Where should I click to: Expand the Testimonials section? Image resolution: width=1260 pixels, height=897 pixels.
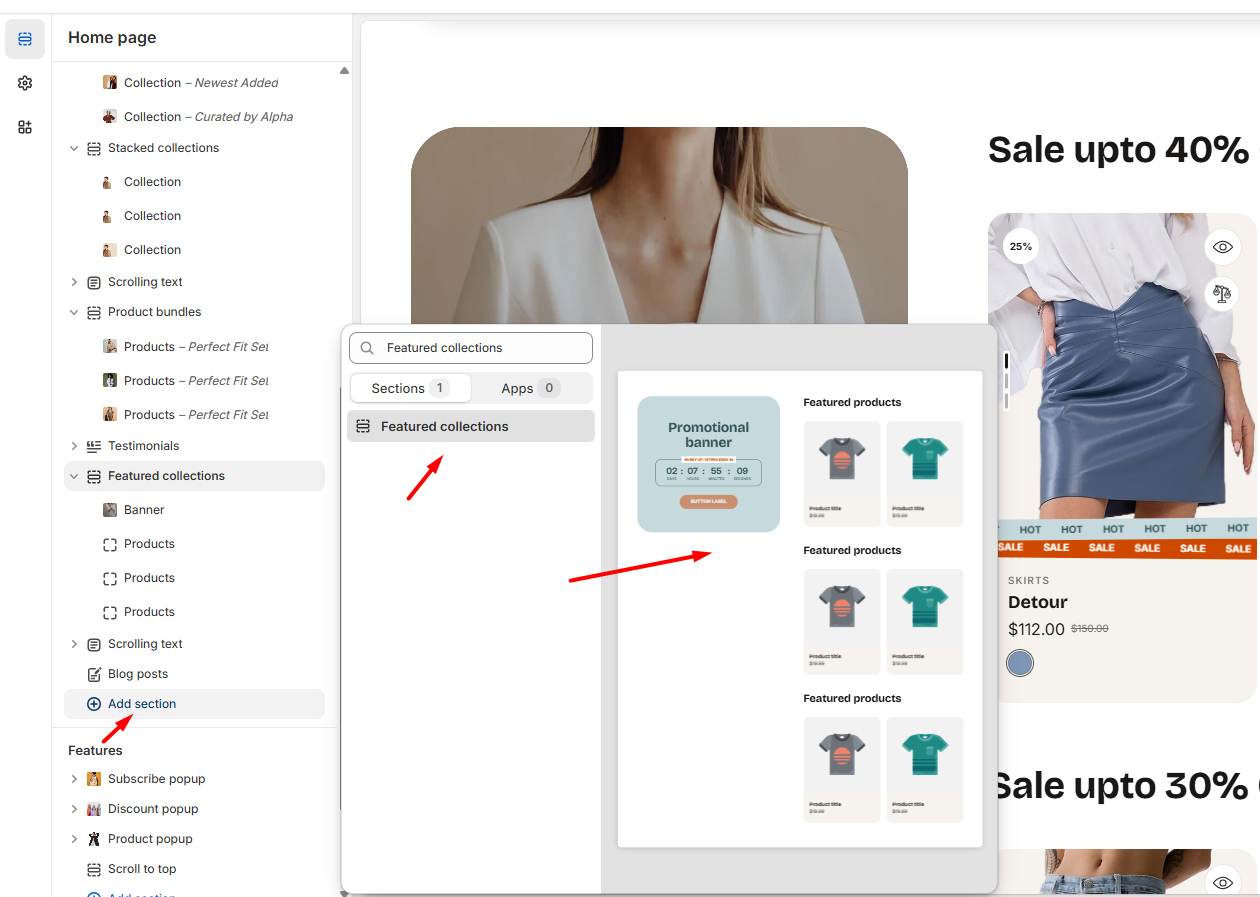coord(74,446)
